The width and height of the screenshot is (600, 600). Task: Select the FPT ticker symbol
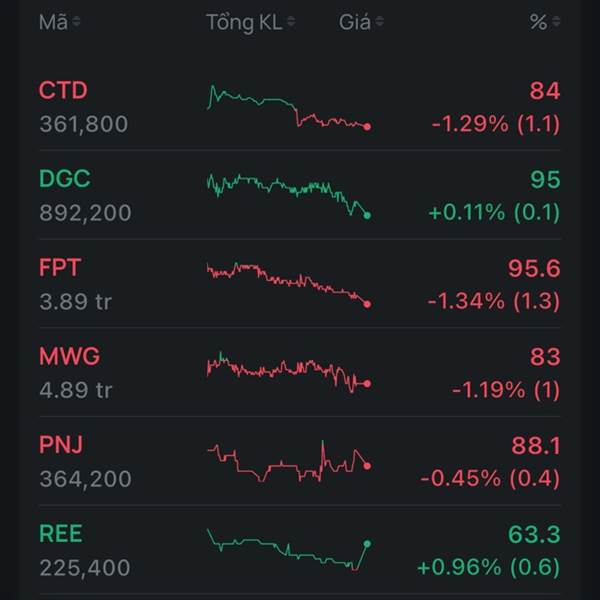tap(60, 267)
